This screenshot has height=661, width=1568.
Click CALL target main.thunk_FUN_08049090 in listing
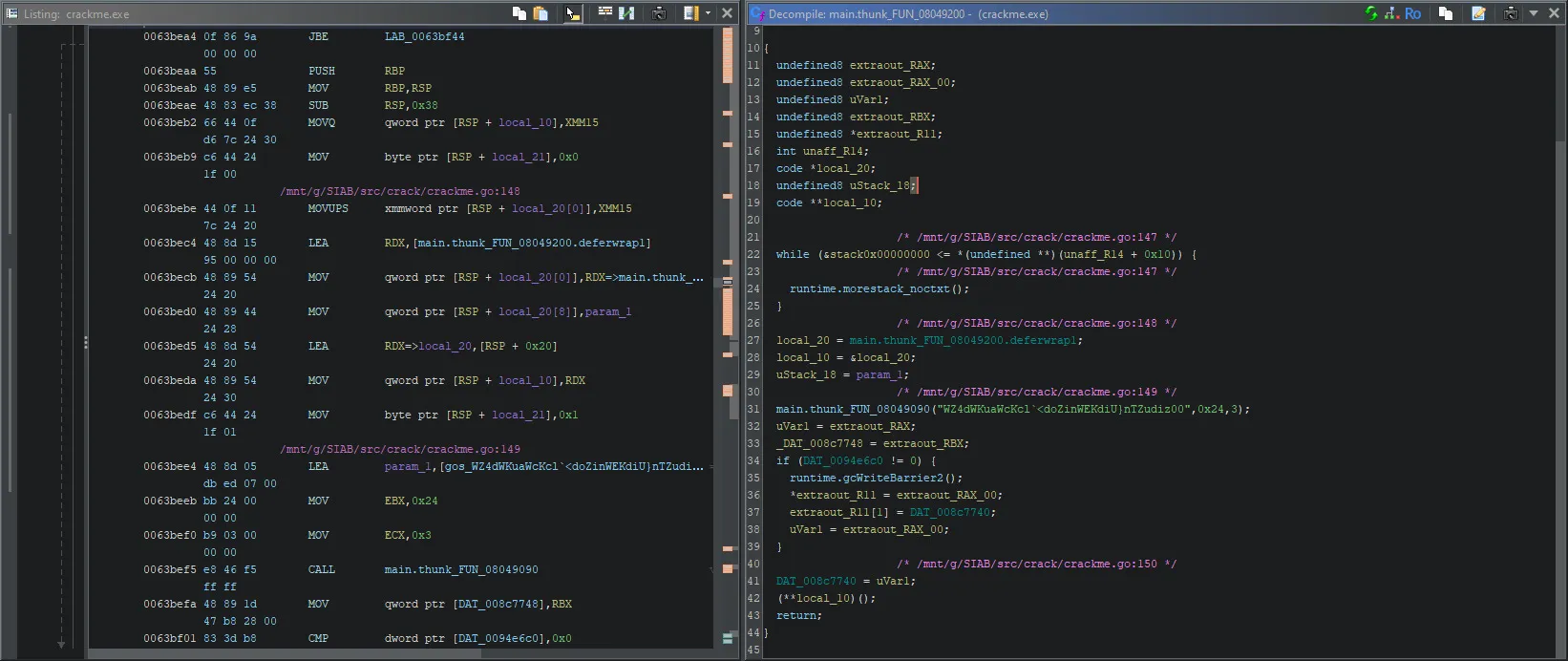click(x=461, y=569)
